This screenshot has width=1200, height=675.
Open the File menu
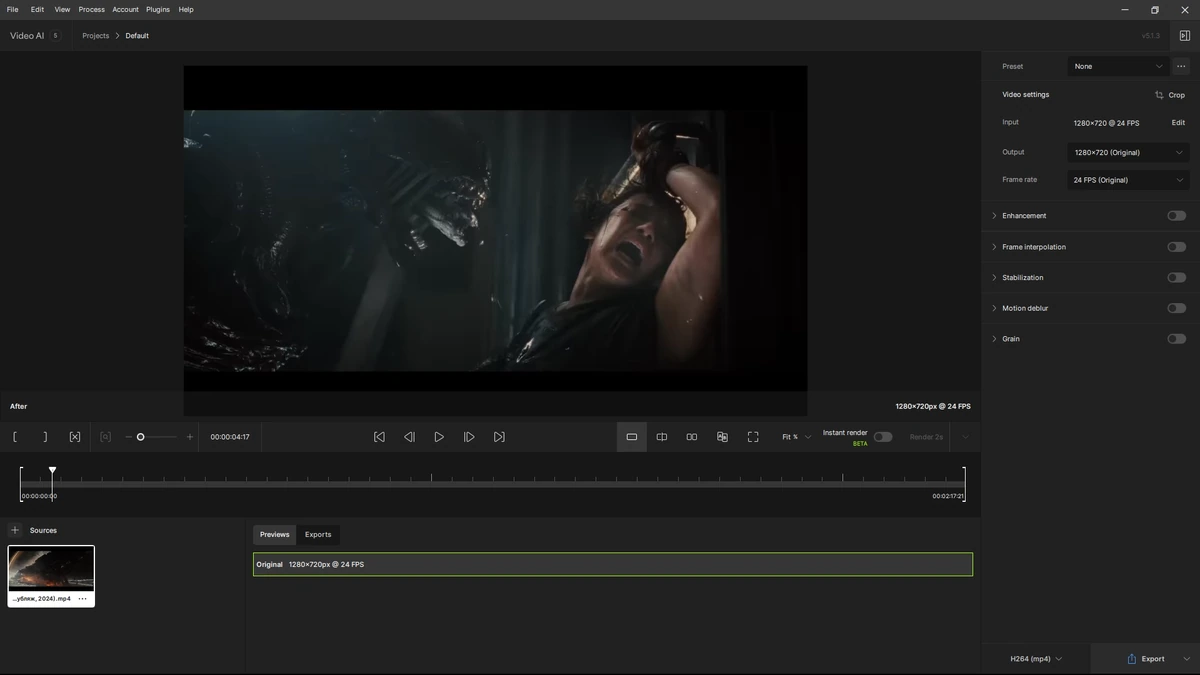point(13,9)
